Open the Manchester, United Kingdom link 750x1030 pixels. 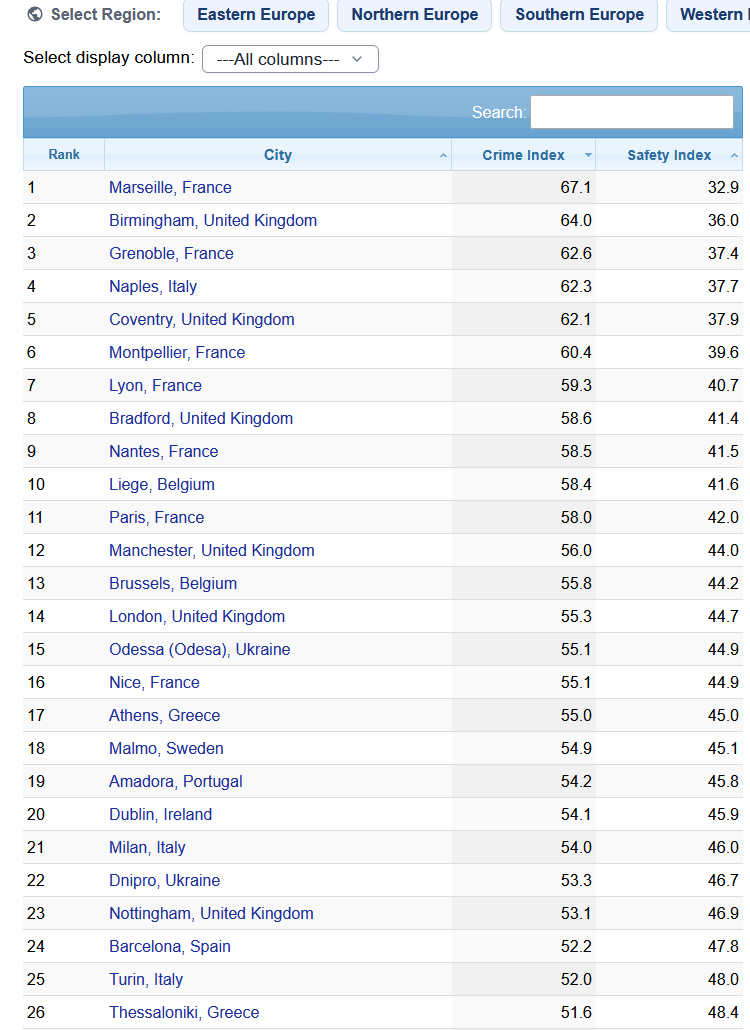tap(211, 550)
